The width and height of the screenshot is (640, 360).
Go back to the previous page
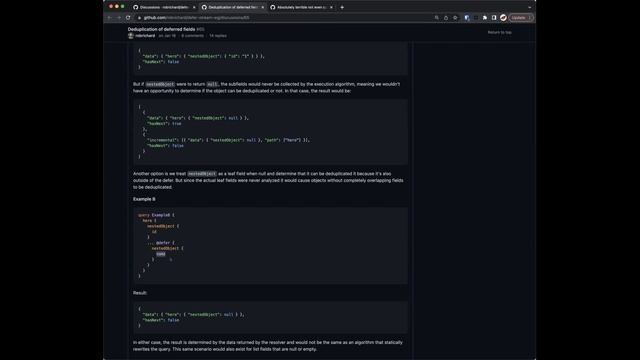tap(109, 18)
